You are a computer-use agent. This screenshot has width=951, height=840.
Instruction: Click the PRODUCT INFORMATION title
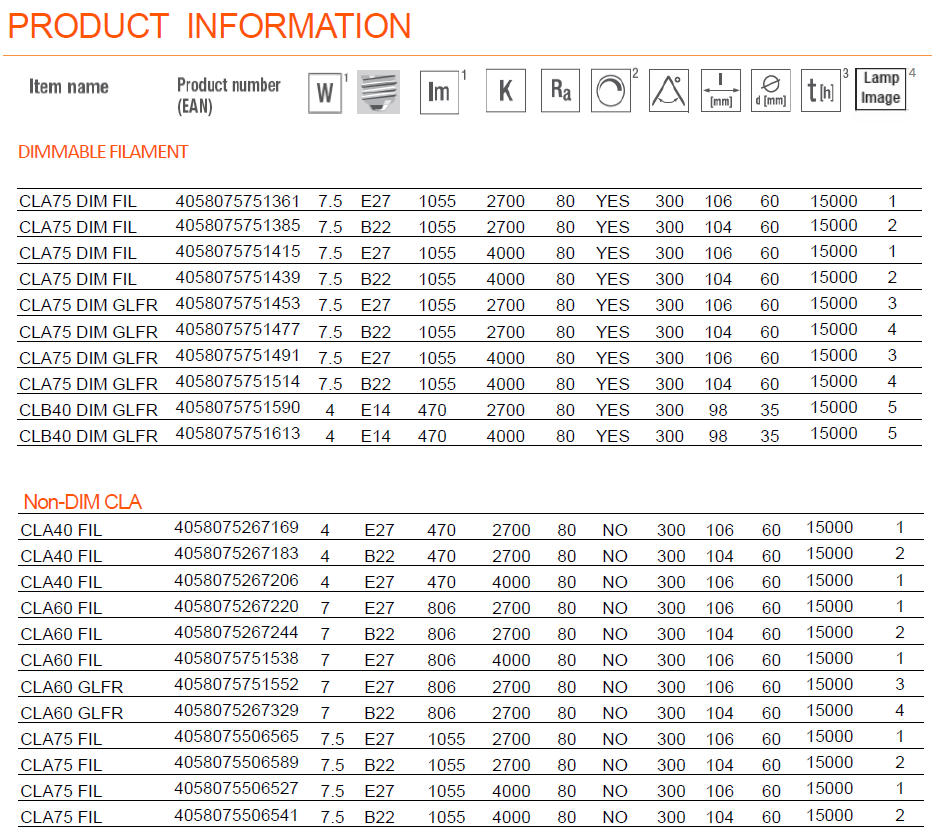[209, 26]
